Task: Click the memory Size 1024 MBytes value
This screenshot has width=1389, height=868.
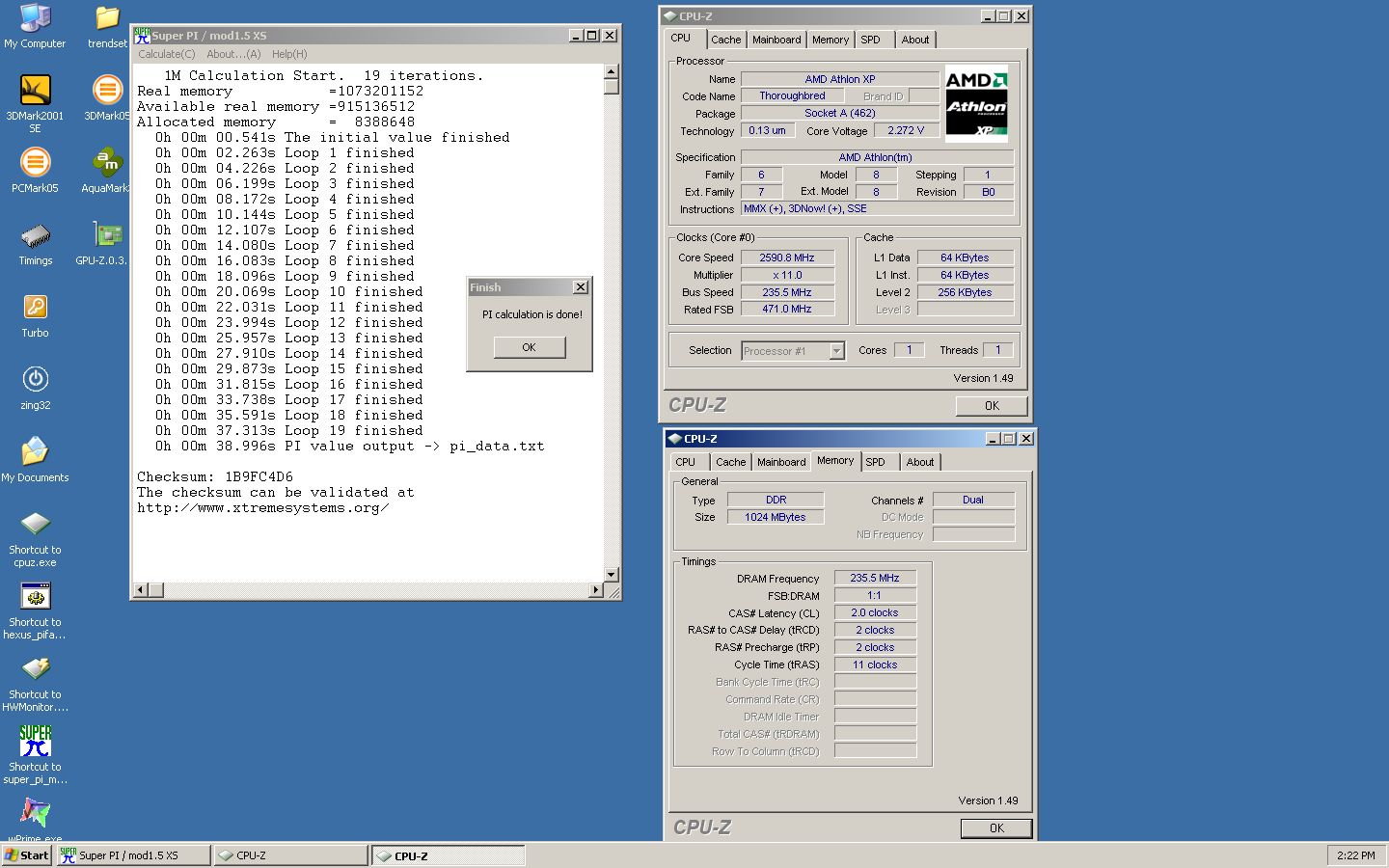Action: click(776, 517)
